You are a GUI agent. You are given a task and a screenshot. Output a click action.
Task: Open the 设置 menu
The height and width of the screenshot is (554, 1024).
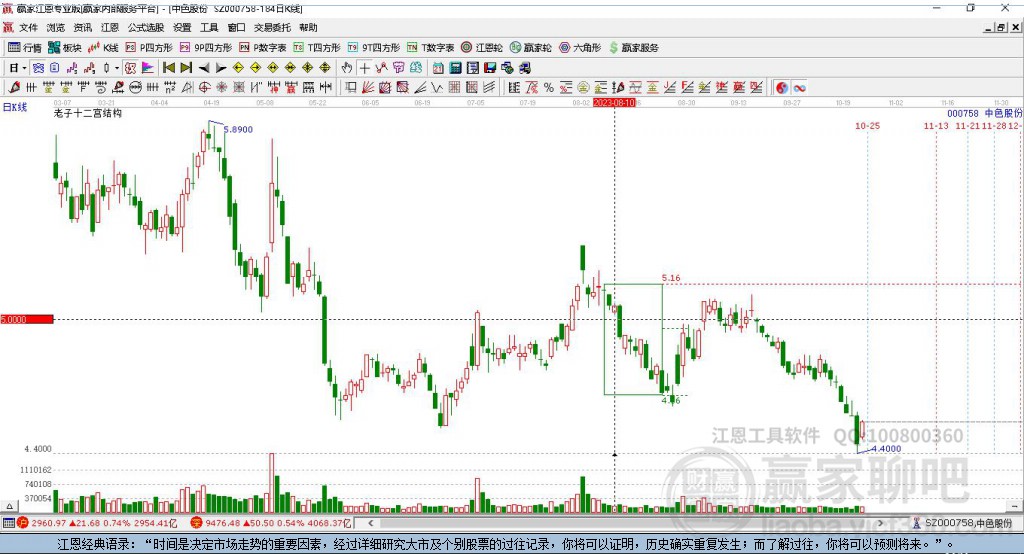pos(182,27)
